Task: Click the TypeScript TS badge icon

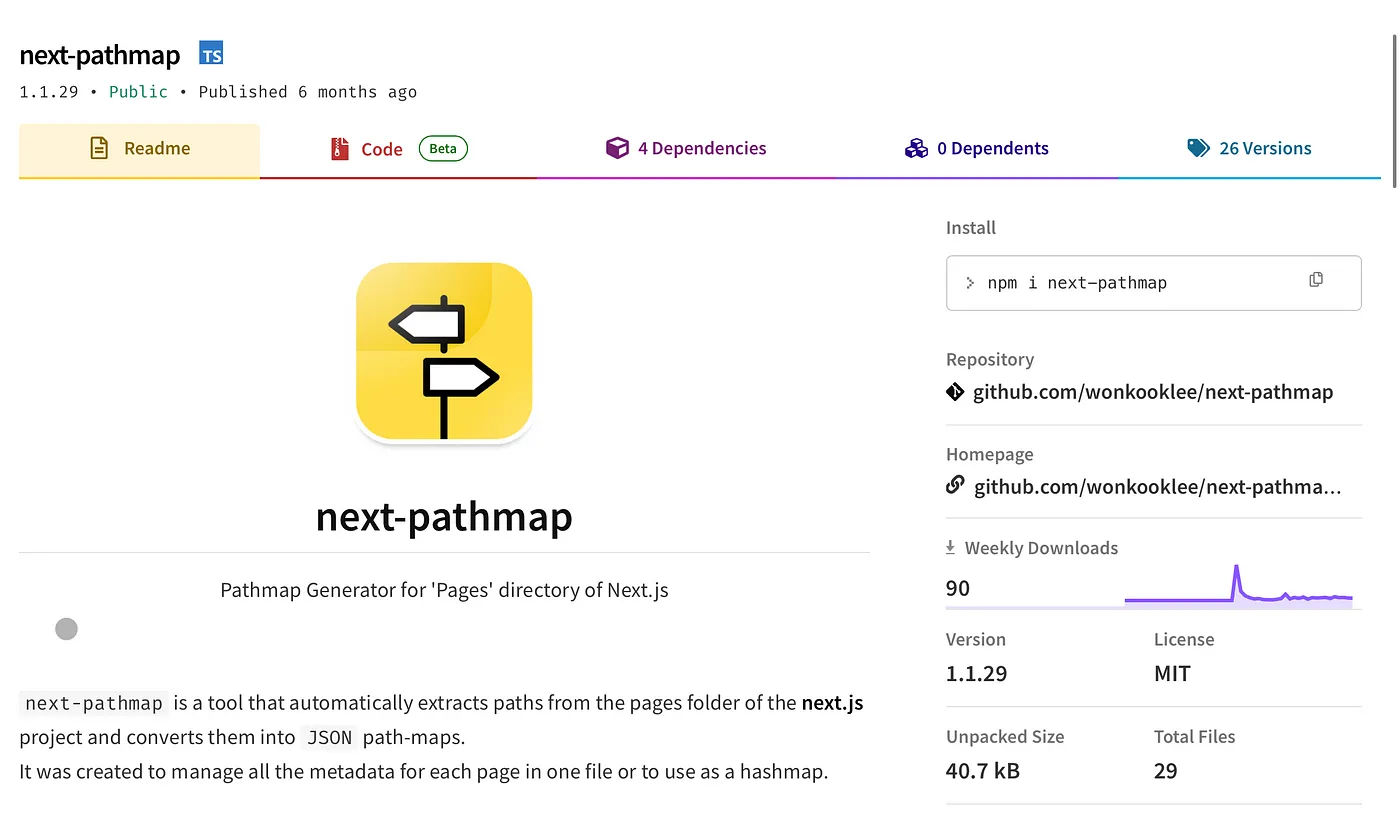Action: point(211,54)
